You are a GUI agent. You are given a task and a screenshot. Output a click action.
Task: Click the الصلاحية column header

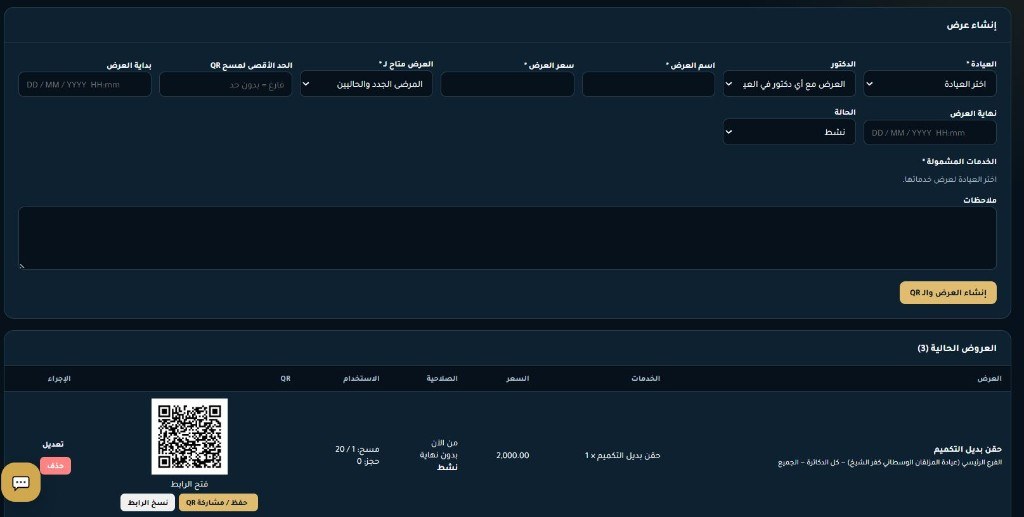pos(442,379)
